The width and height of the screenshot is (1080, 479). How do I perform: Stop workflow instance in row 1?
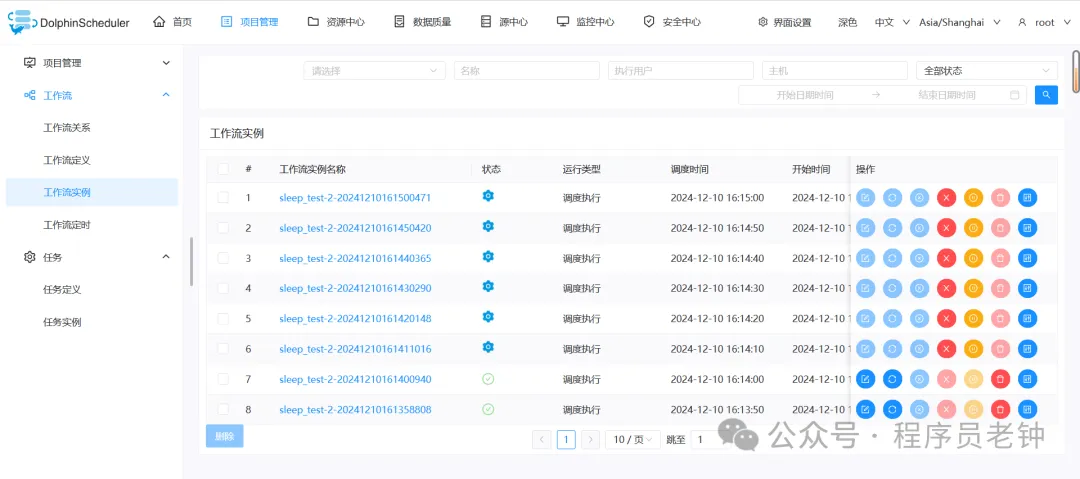(x=946, y=198)
